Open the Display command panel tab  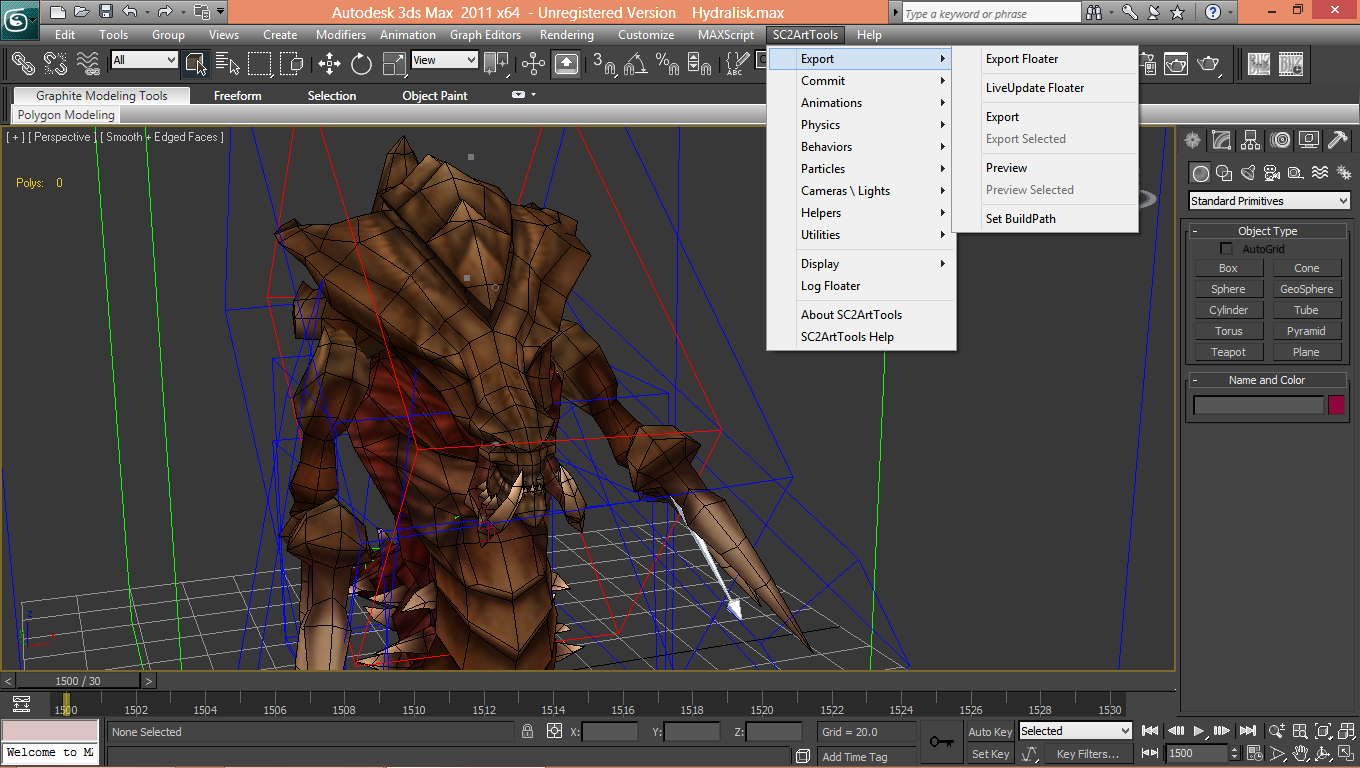[x=1309, y=140]
